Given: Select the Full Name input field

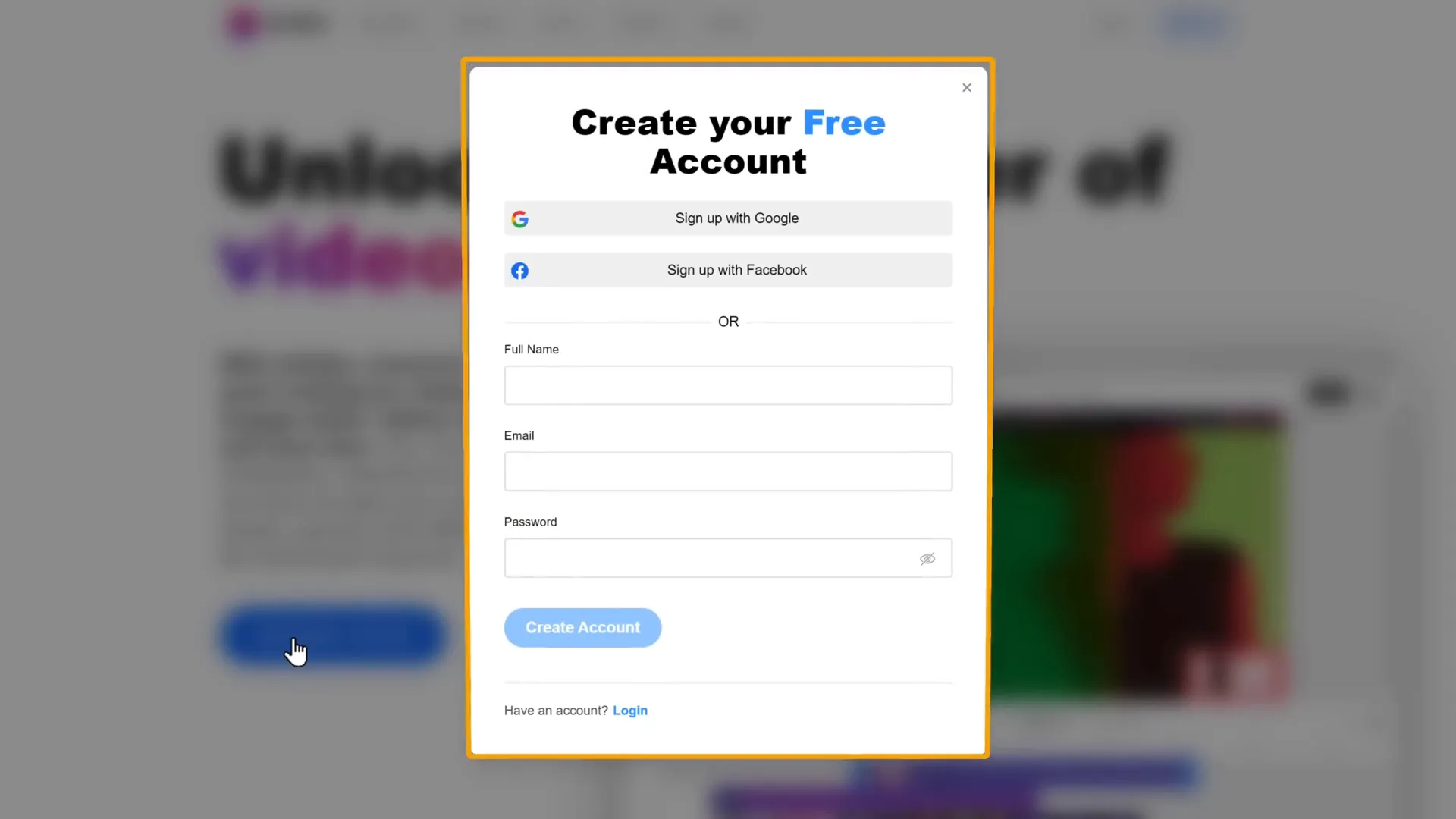Looking at the screenshot, I should pyautogui.click(x=728, y=385).
